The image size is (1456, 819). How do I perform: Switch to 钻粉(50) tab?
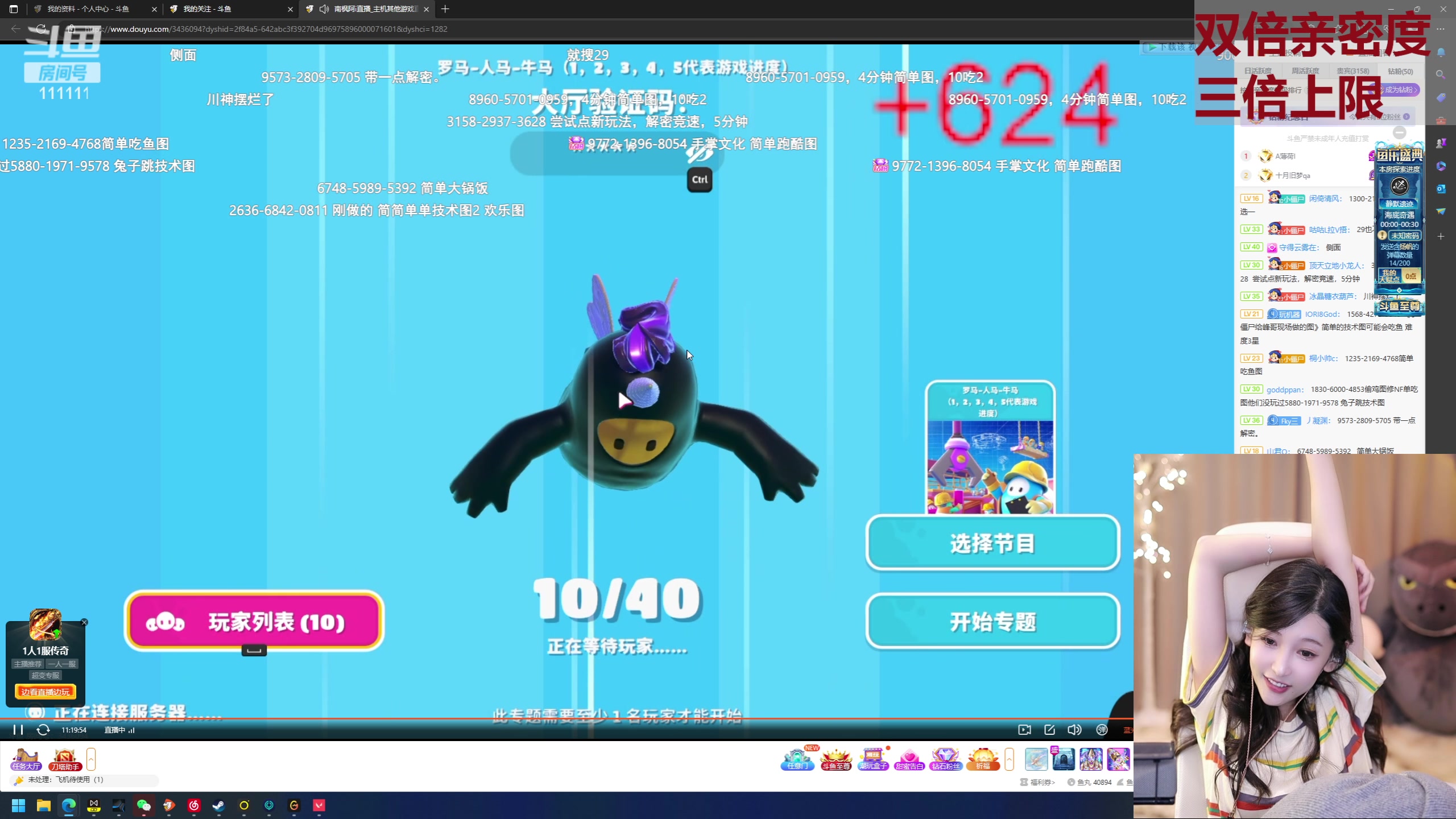(1400, 71)
